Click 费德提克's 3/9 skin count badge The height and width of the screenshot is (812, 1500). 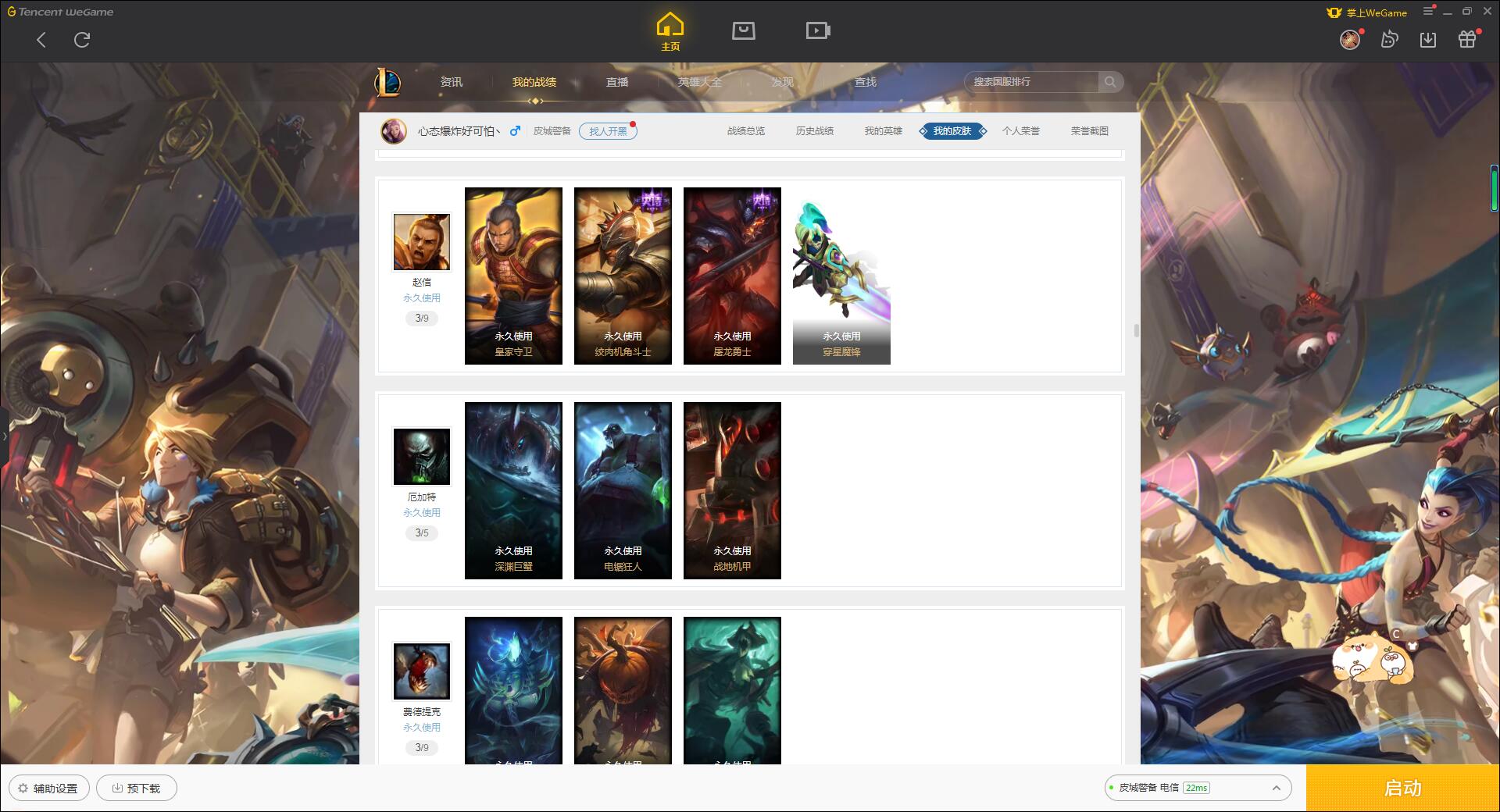(x=422, y=747)
